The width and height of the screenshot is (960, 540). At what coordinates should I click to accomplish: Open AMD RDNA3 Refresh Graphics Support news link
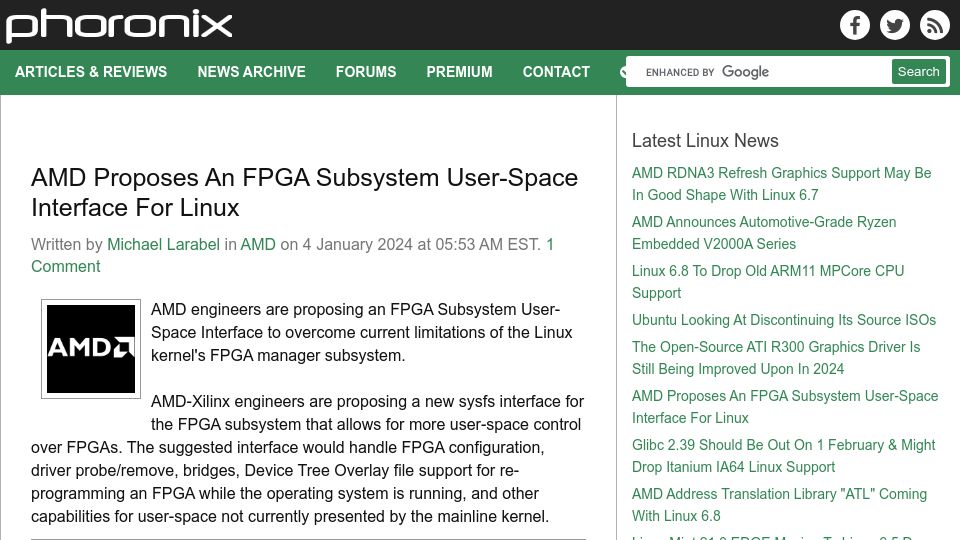point(781,184)
